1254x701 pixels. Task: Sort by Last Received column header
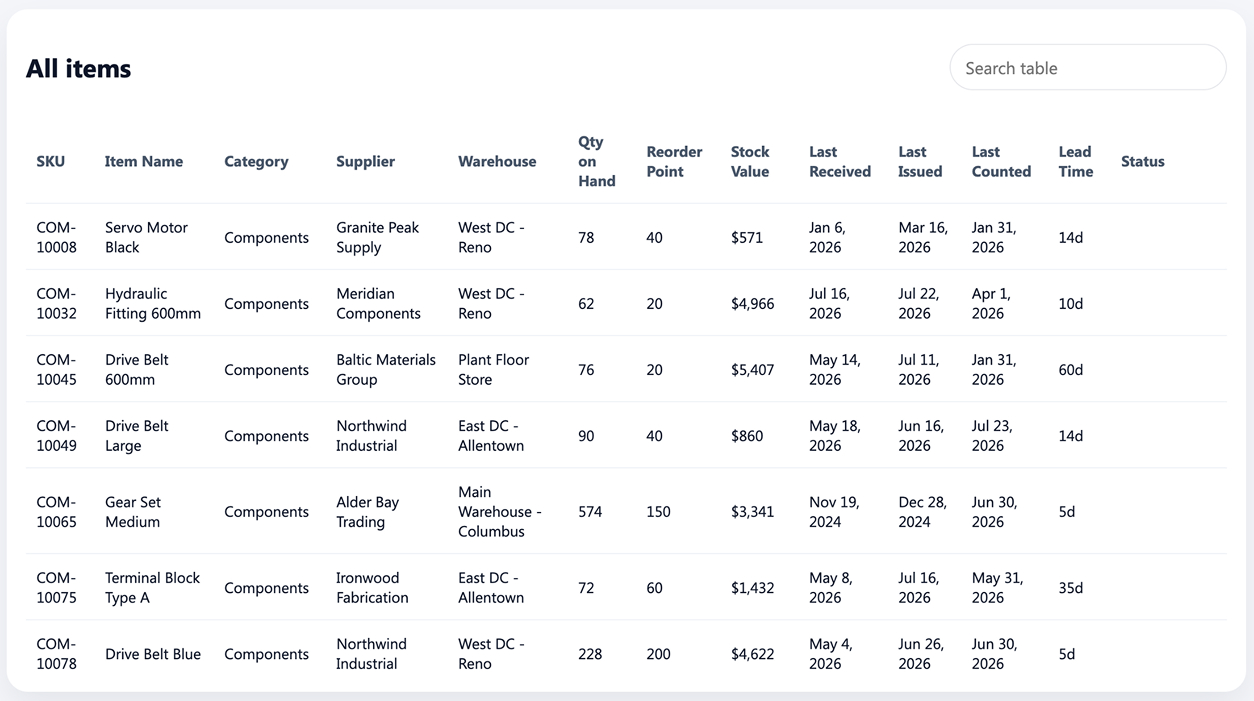pyautogui.click(x=840, y=161)
